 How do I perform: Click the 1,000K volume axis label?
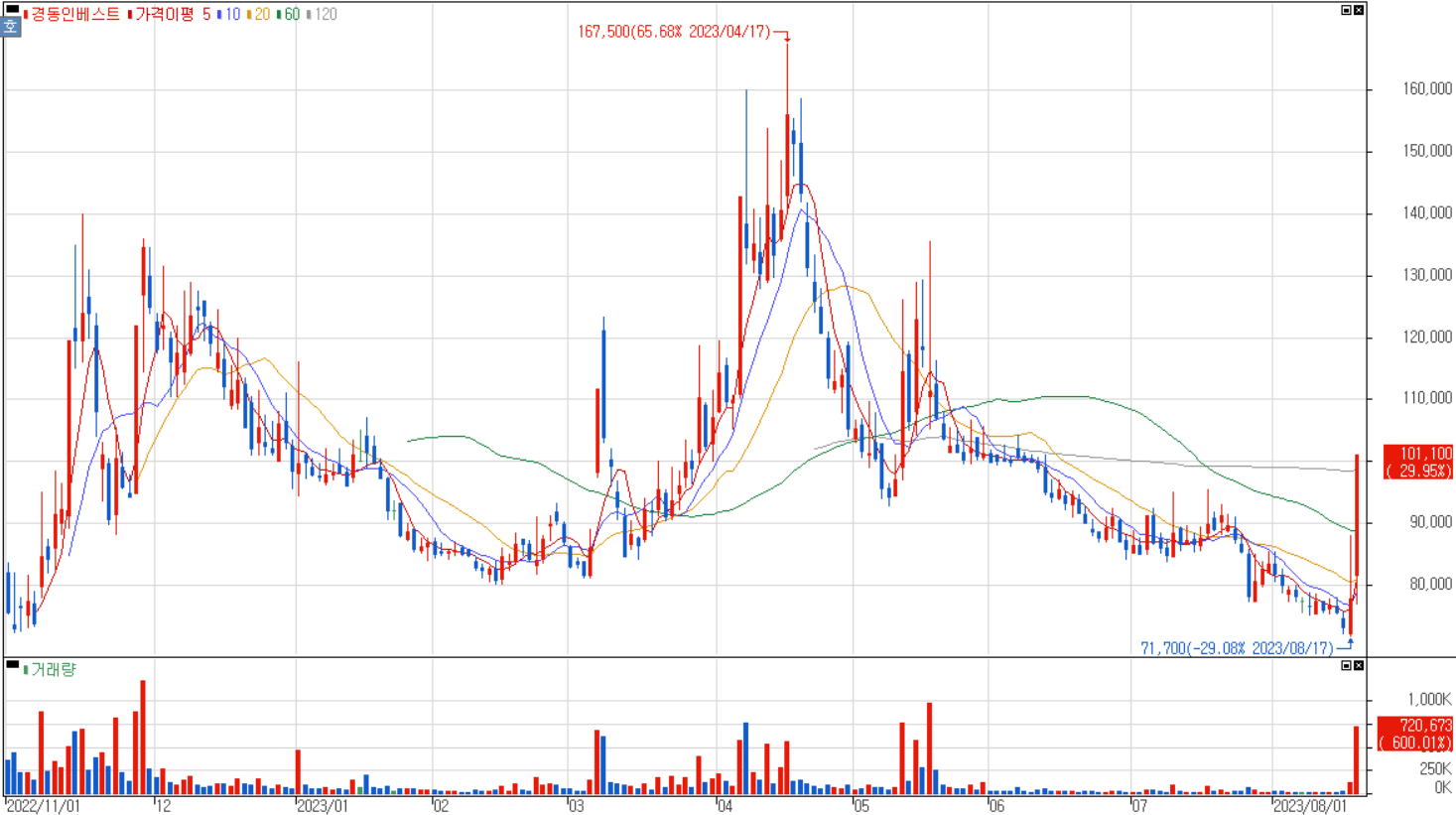coord(1429,700)
